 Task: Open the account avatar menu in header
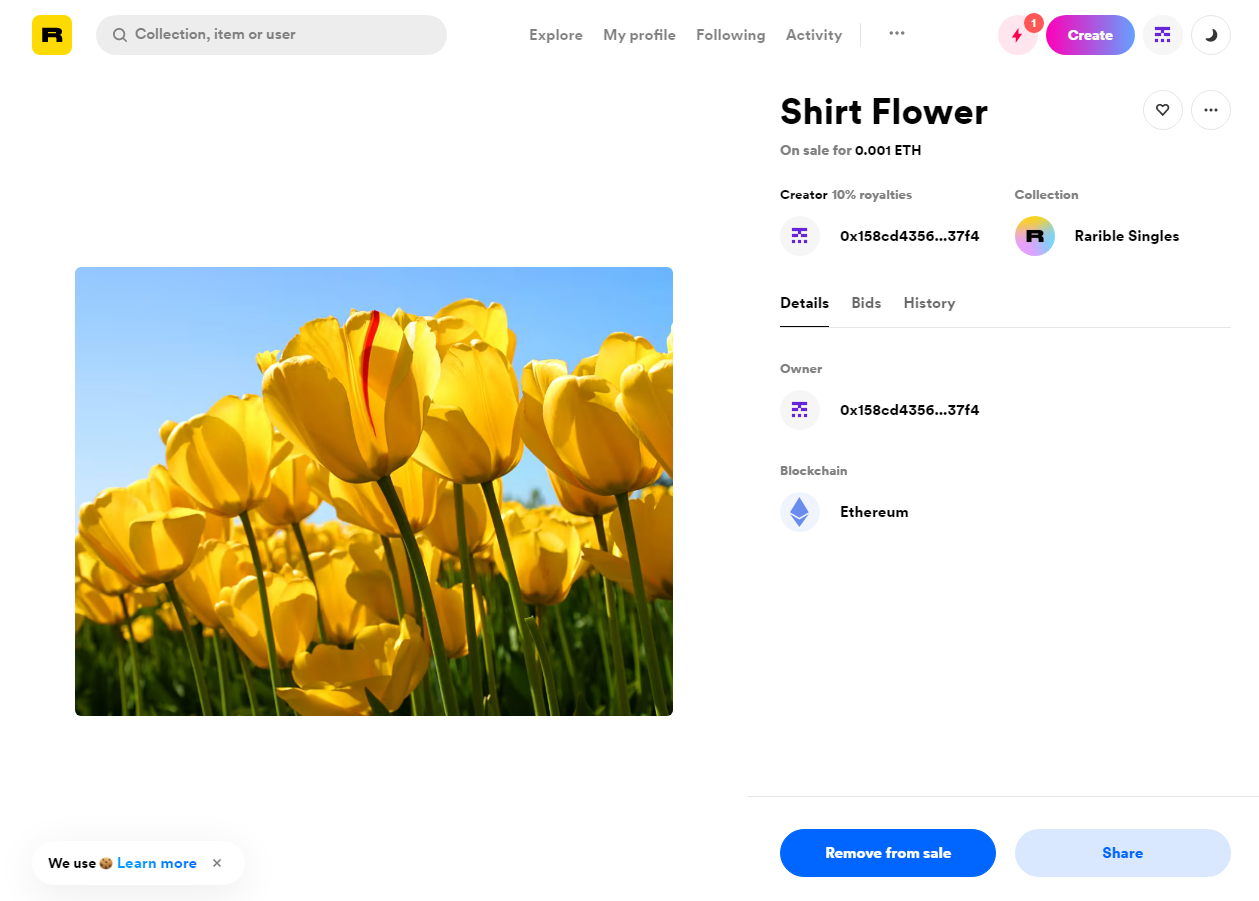pos(1163,35)
